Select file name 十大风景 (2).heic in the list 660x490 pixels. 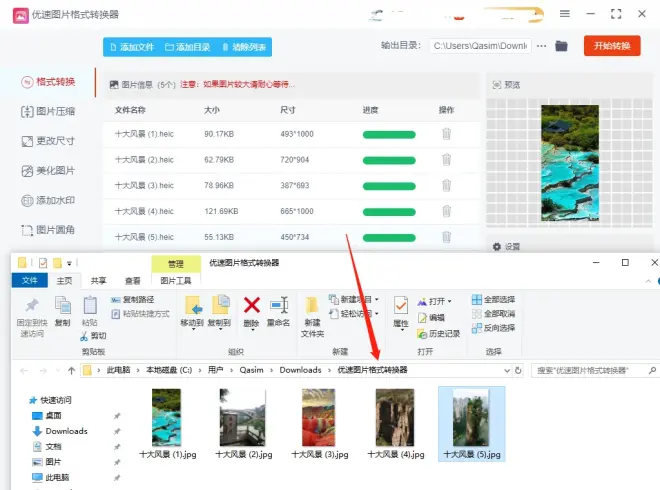click(x=144, y=160)
